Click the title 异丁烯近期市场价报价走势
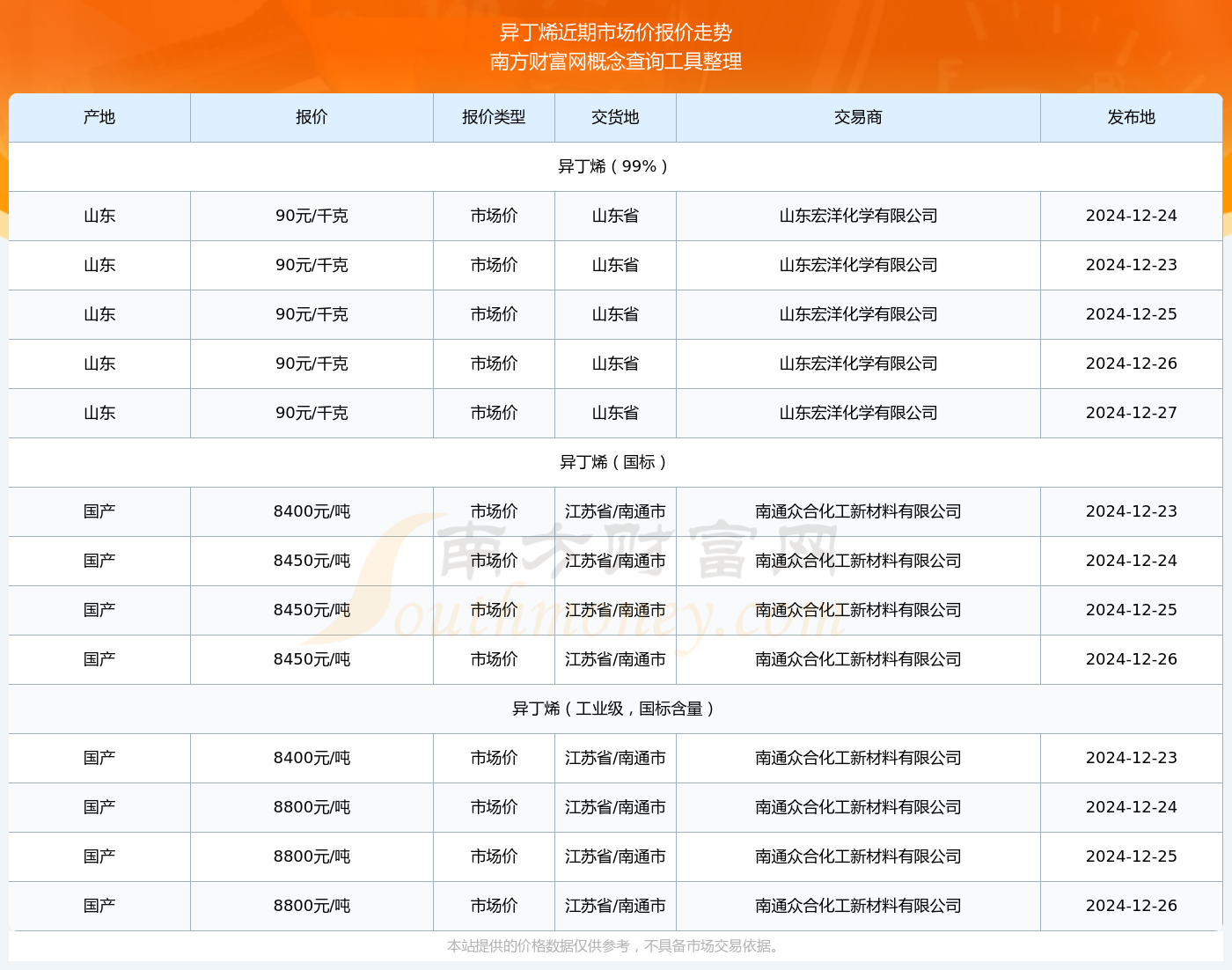Image resolution: width=1232 pixels, height=970 pixels. 616,33
